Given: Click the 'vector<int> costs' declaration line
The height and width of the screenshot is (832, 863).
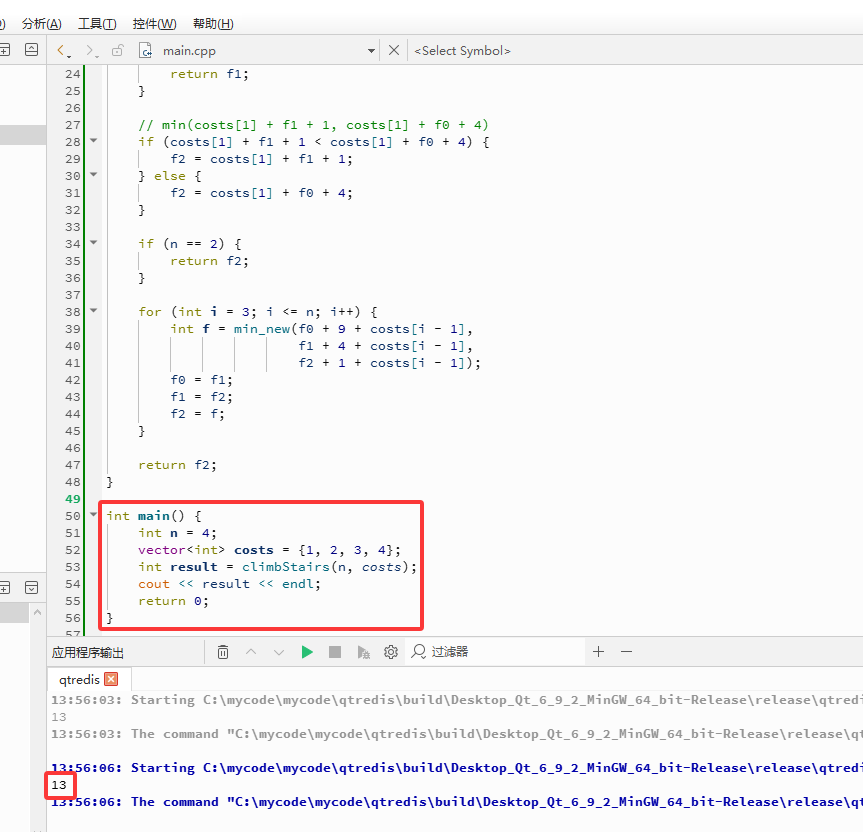Looking at the screenshot, I should coord(269,550).
